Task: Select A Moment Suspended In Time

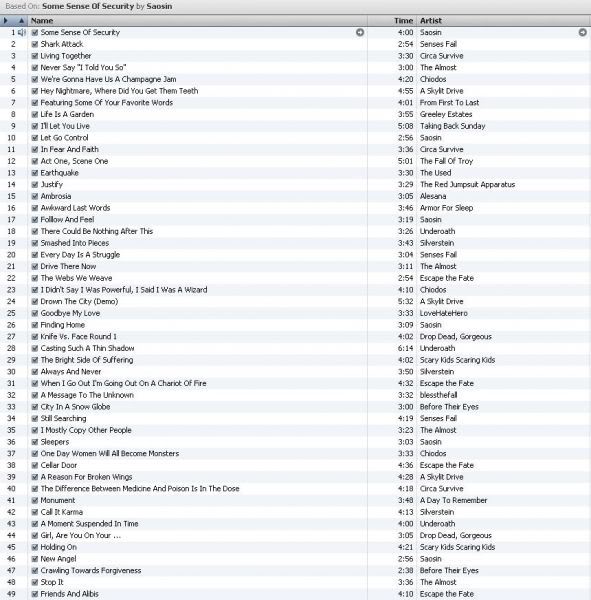Action: coord(90,524)
